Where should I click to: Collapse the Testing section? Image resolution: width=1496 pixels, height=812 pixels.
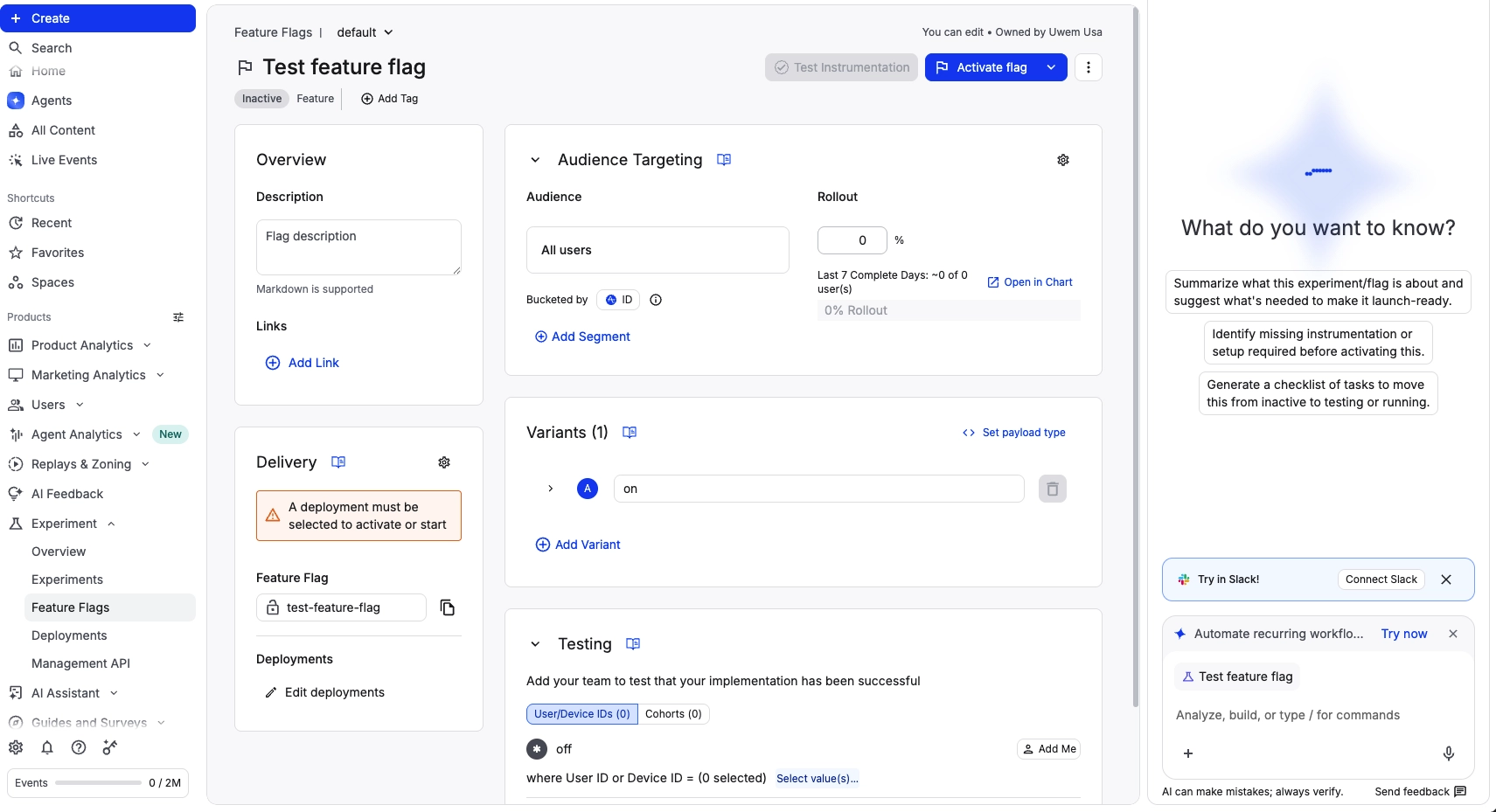click(535, 644)
